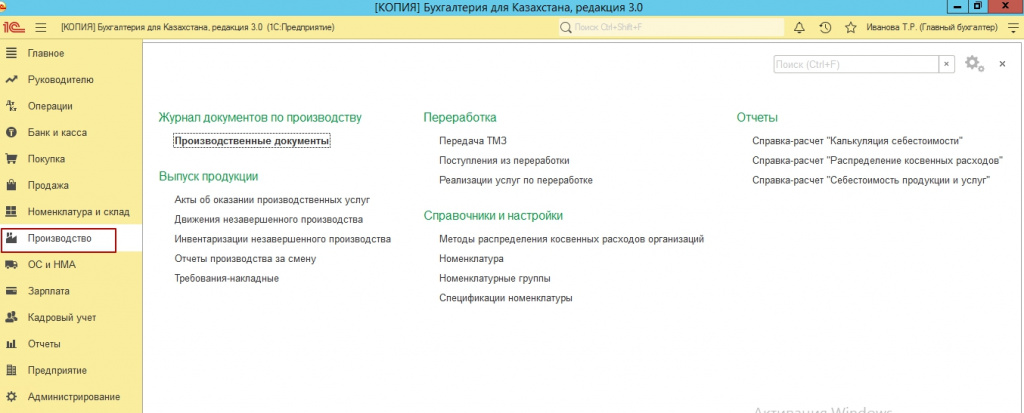This screenshot has height=413, width=1024.
Task: Open Поступления из переработки
Action: coord(505,160)
